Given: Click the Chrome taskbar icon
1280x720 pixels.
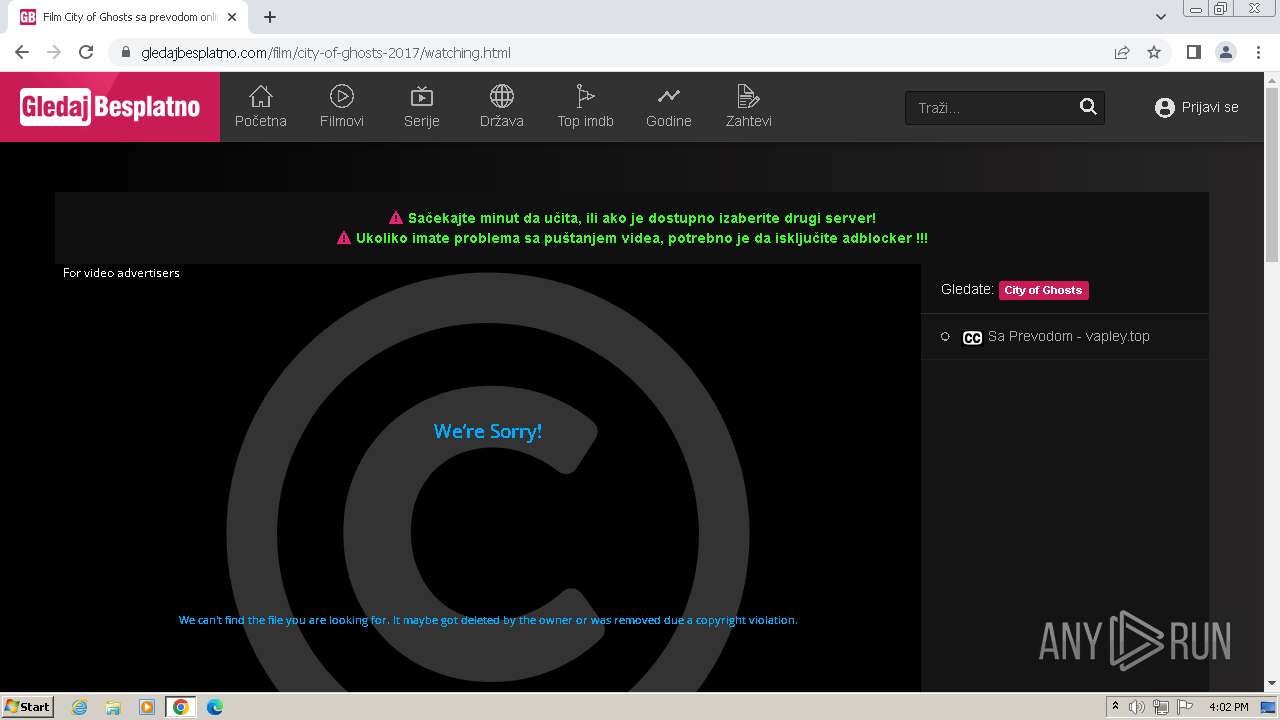Looking at the screenshot, I should point(181,707).
